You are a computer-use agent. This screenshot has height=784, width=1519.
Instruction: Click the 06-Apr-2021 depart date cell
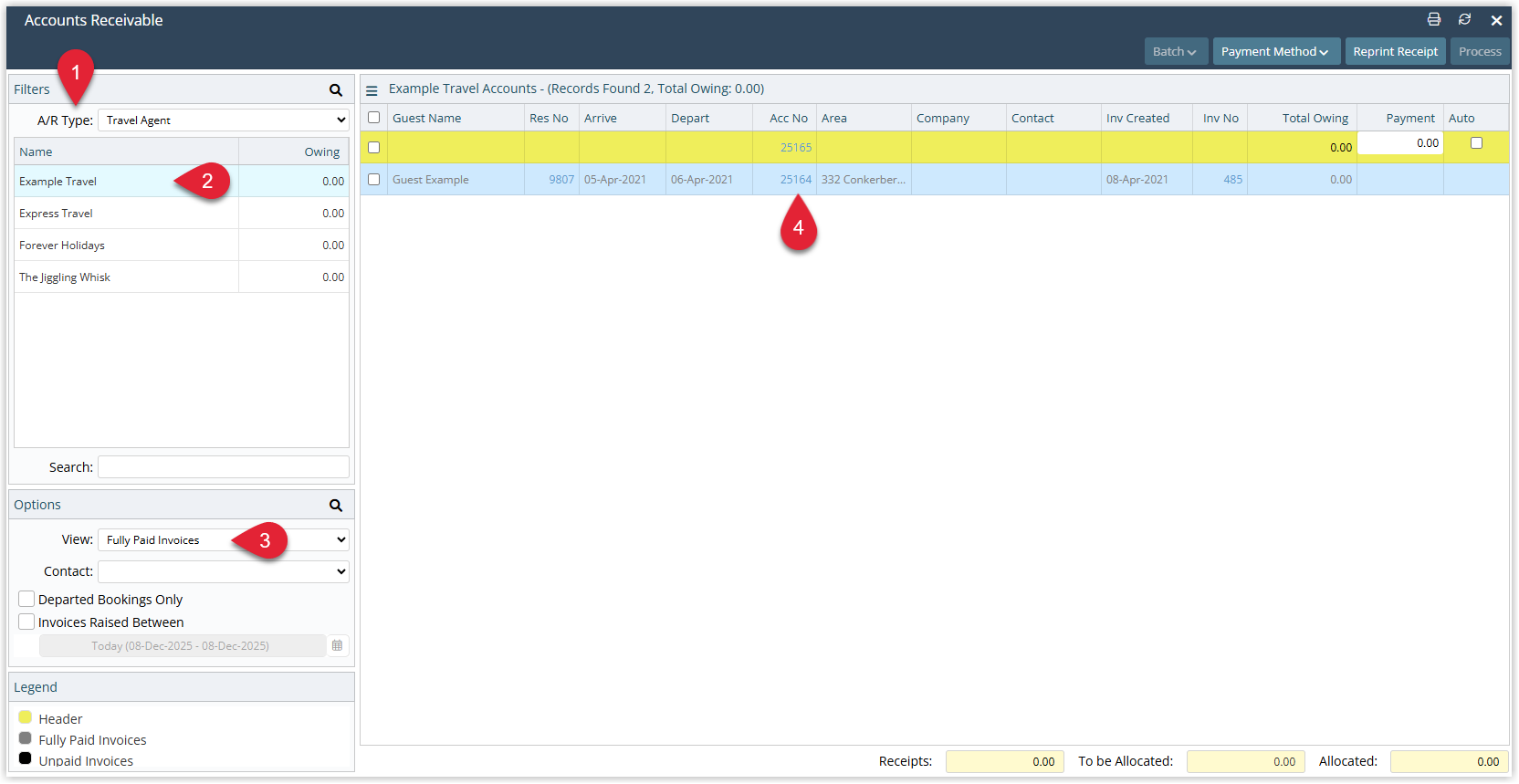click(x=709, y=179)
